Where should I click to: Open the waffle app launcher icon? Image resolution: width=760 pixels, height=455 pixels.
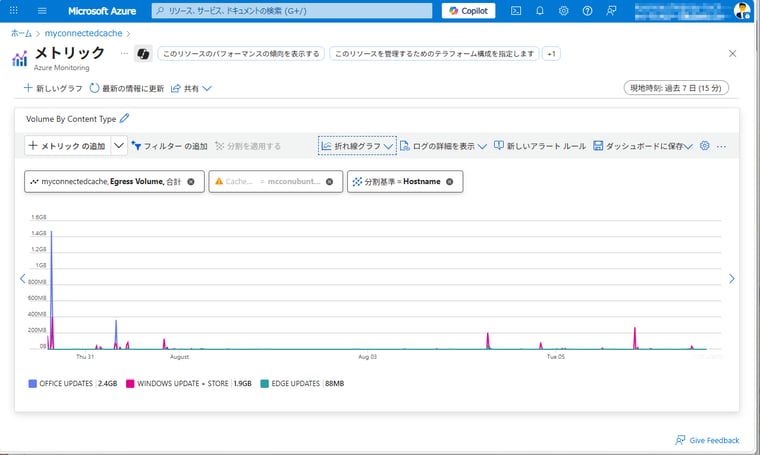tap(14, 11)
